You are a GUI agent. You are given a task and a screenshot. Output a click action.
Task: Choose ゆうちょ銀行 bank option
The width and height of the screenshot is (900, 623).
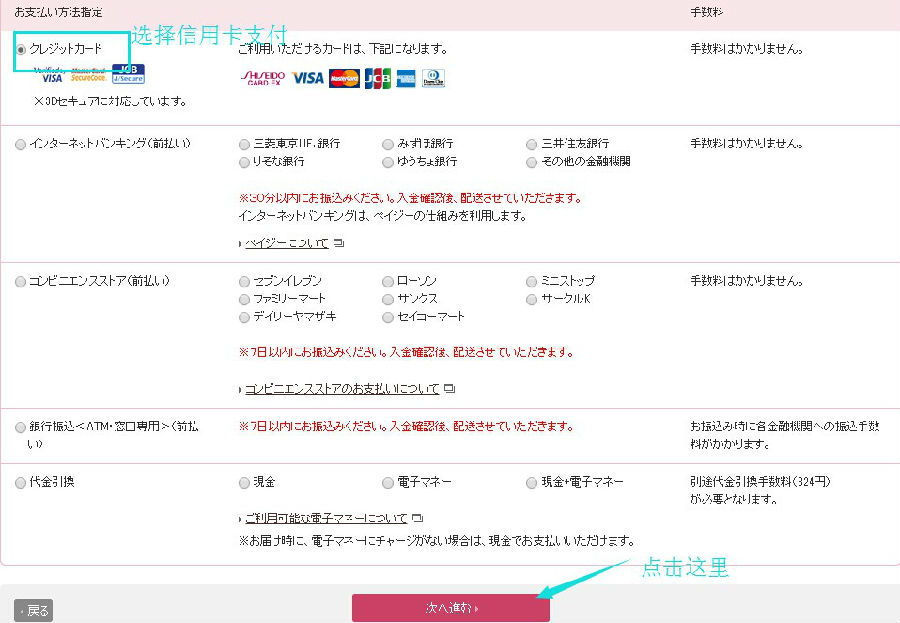pyautogui.click(x=388, y=162)
